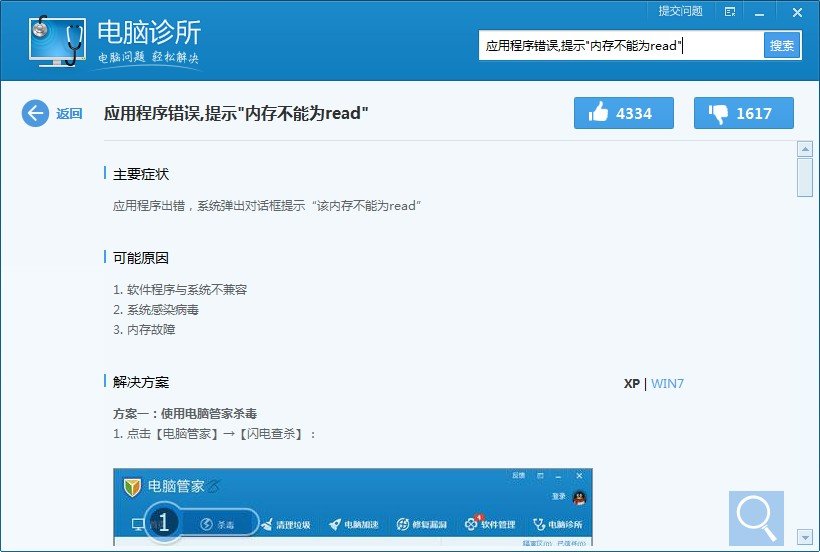Click the 电脑诊所 title text
820x552 pixels.
tap(150, 32)
